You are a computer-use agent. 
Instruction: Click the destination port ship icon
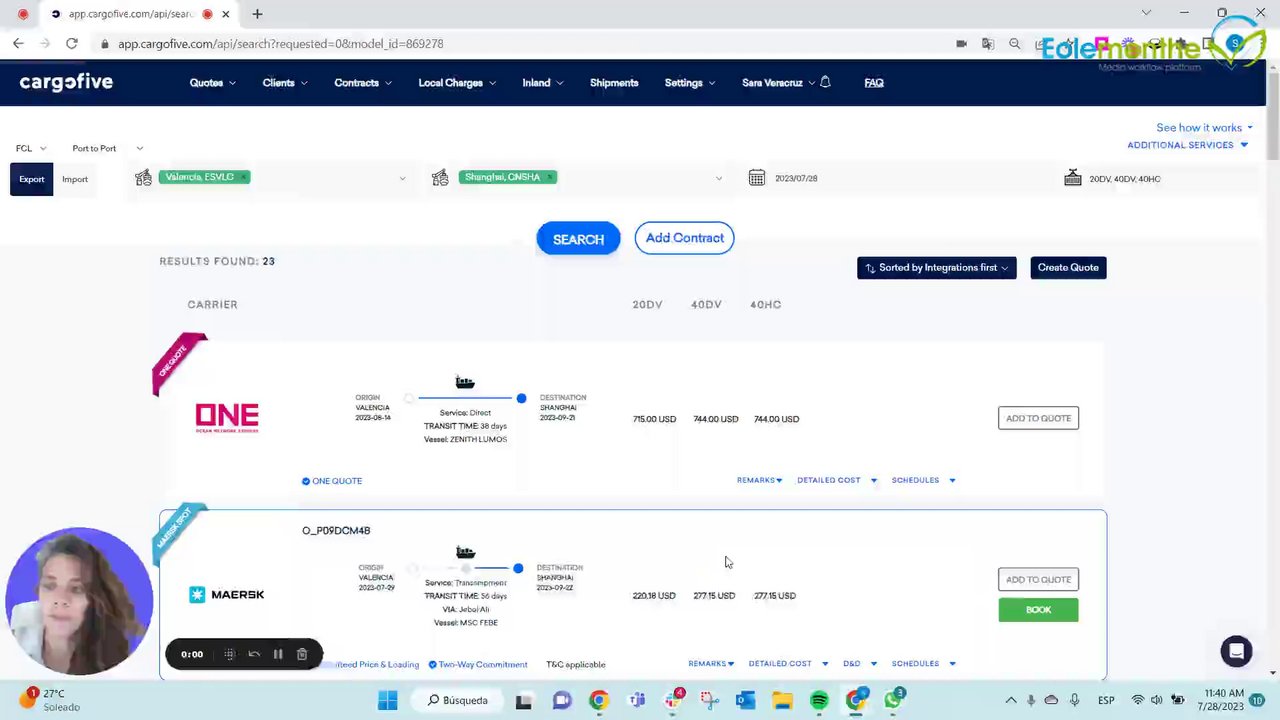tap(440, 177)
